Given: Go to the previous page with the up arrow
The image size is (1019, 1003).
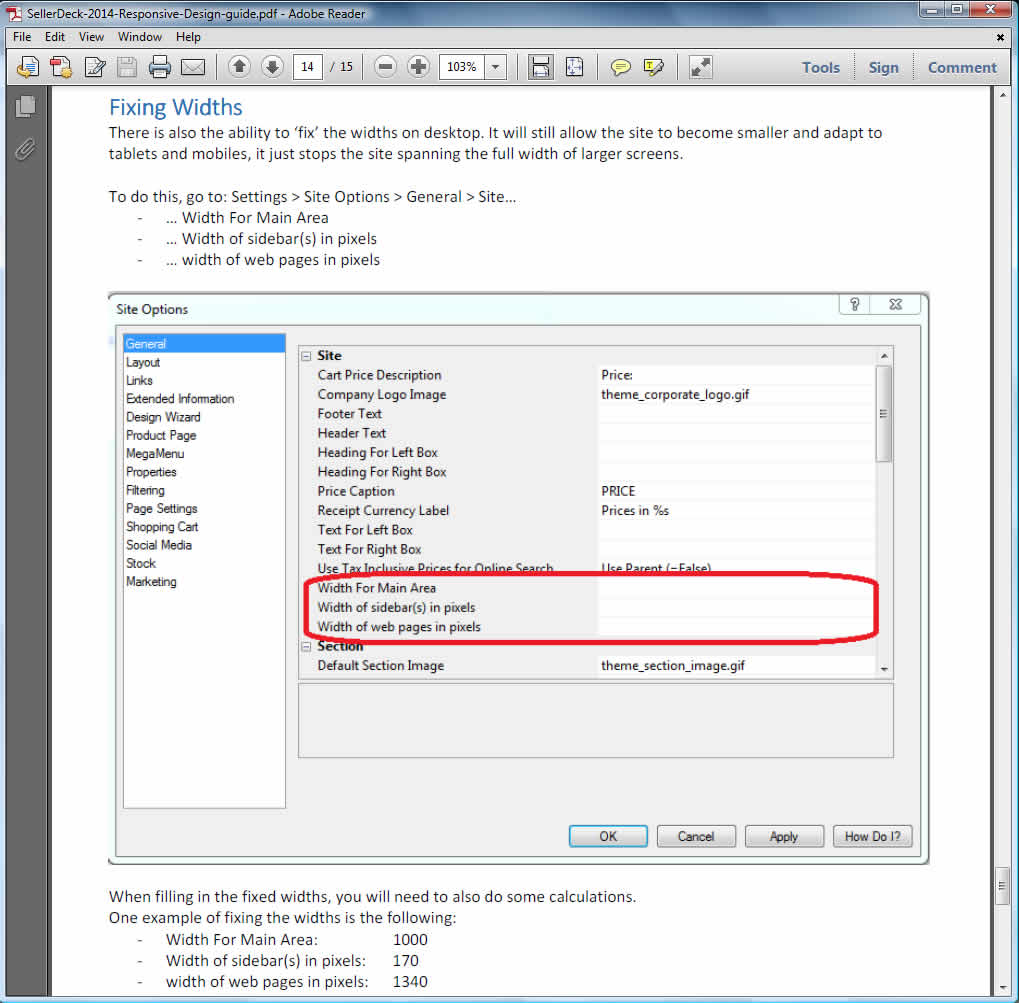Looking at the screenshot, I should 239,67.
